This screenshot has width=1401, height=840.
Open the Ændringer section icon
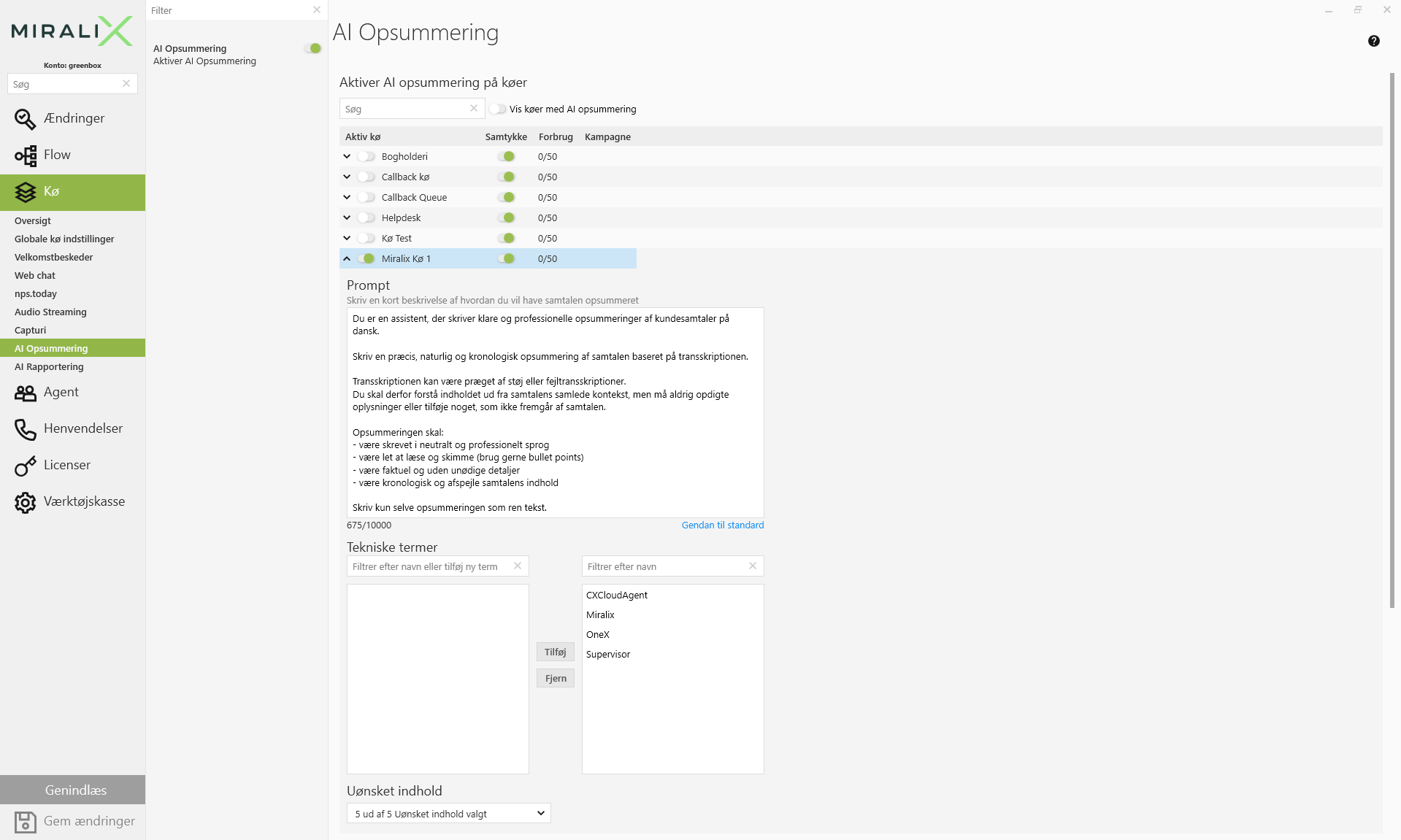tap(25, 119)
